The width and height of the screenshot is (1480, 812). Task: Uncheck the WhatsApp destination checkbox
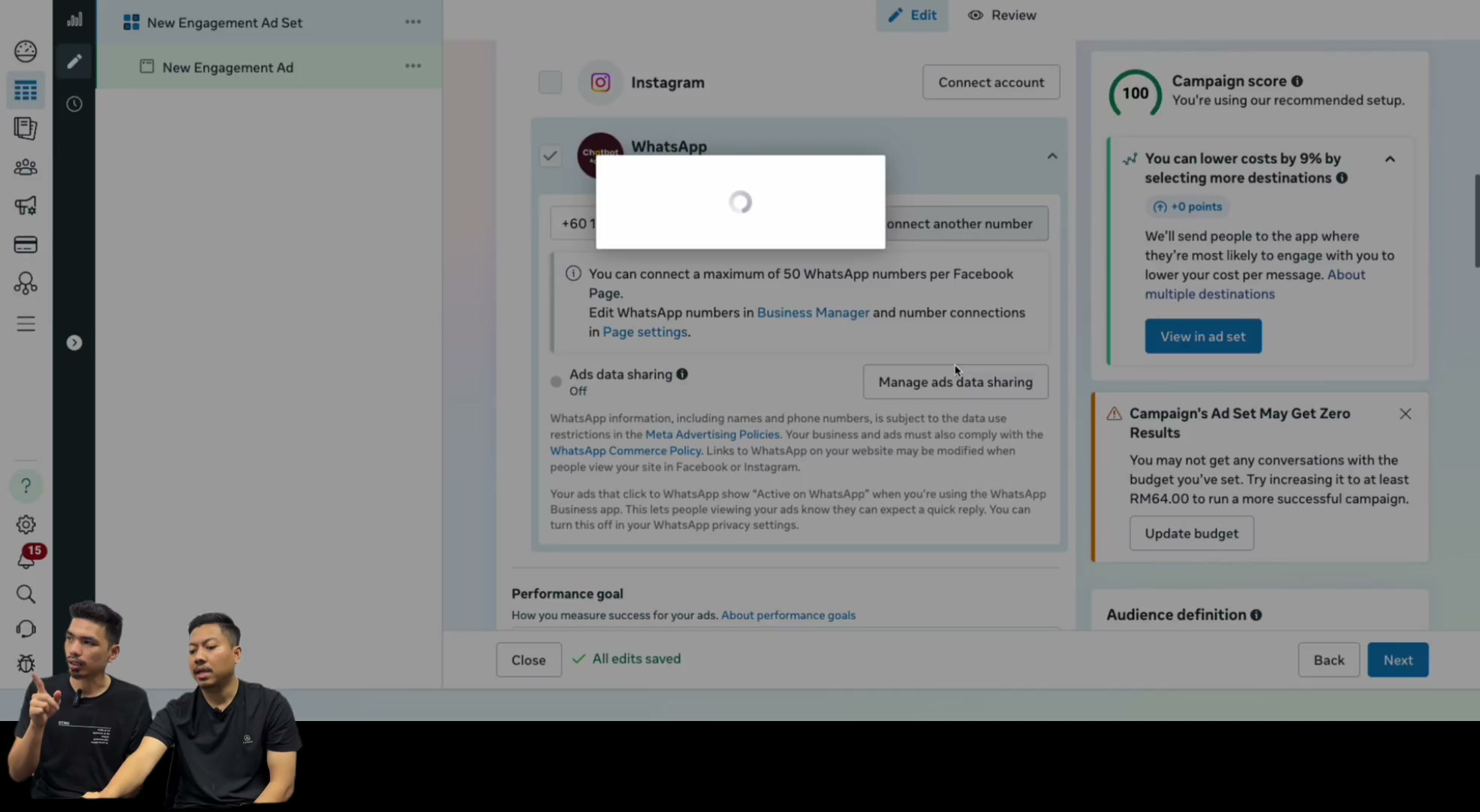(550, 156)
